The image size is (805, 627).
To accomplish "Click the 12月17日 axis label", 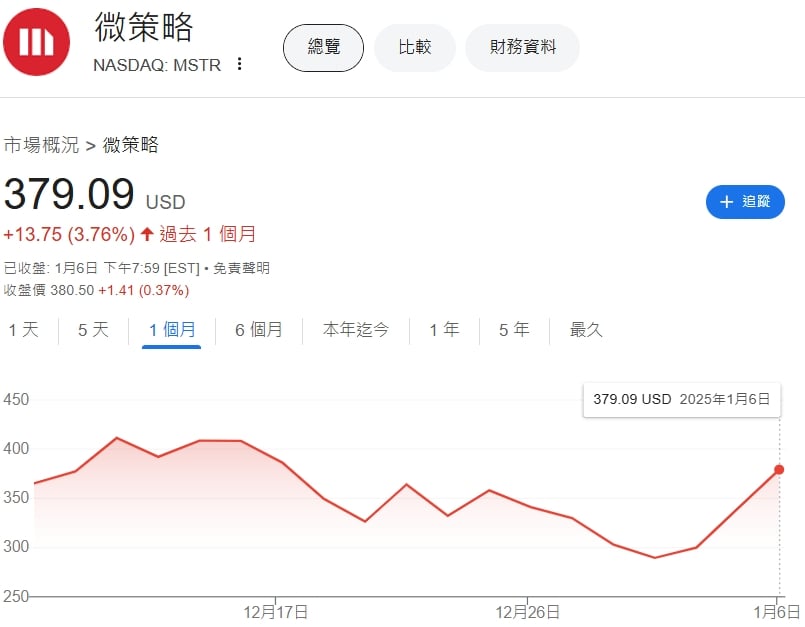I will (x=276, y=612).
